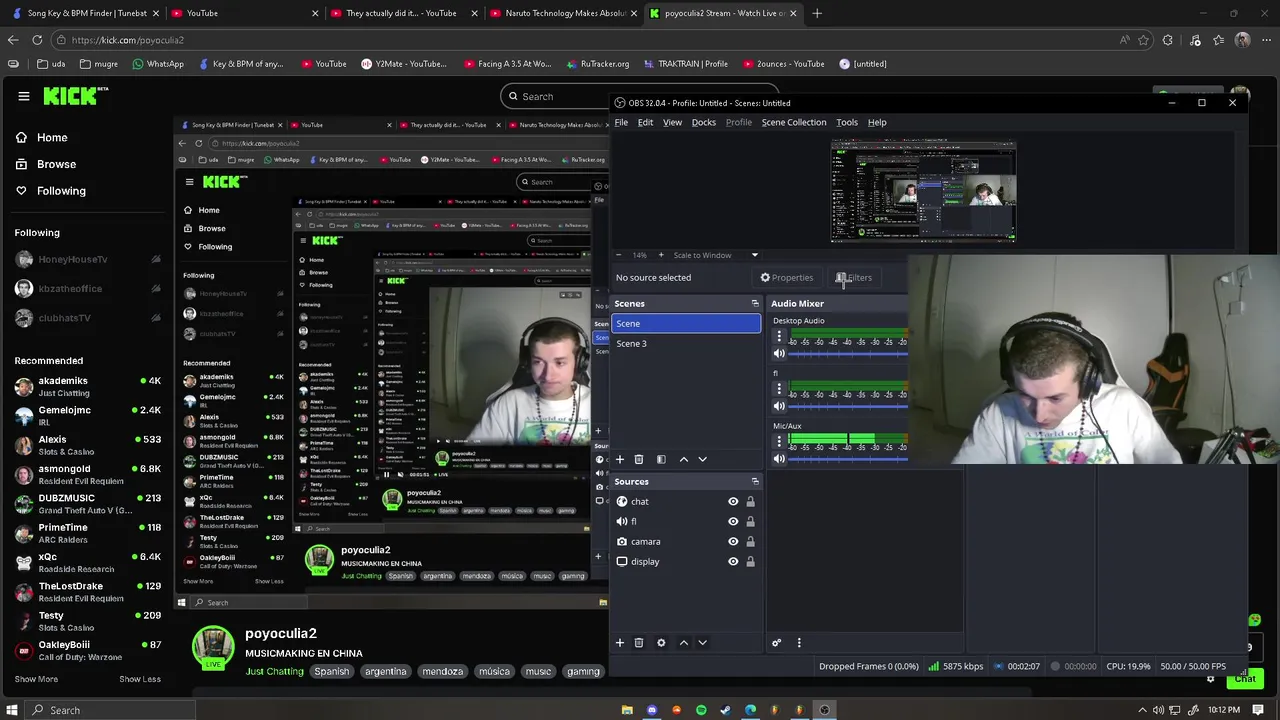The width and height of the screenshot is (1280, 720).
Task: Click Filters button in OBS
Action: [x=854, y=278]
